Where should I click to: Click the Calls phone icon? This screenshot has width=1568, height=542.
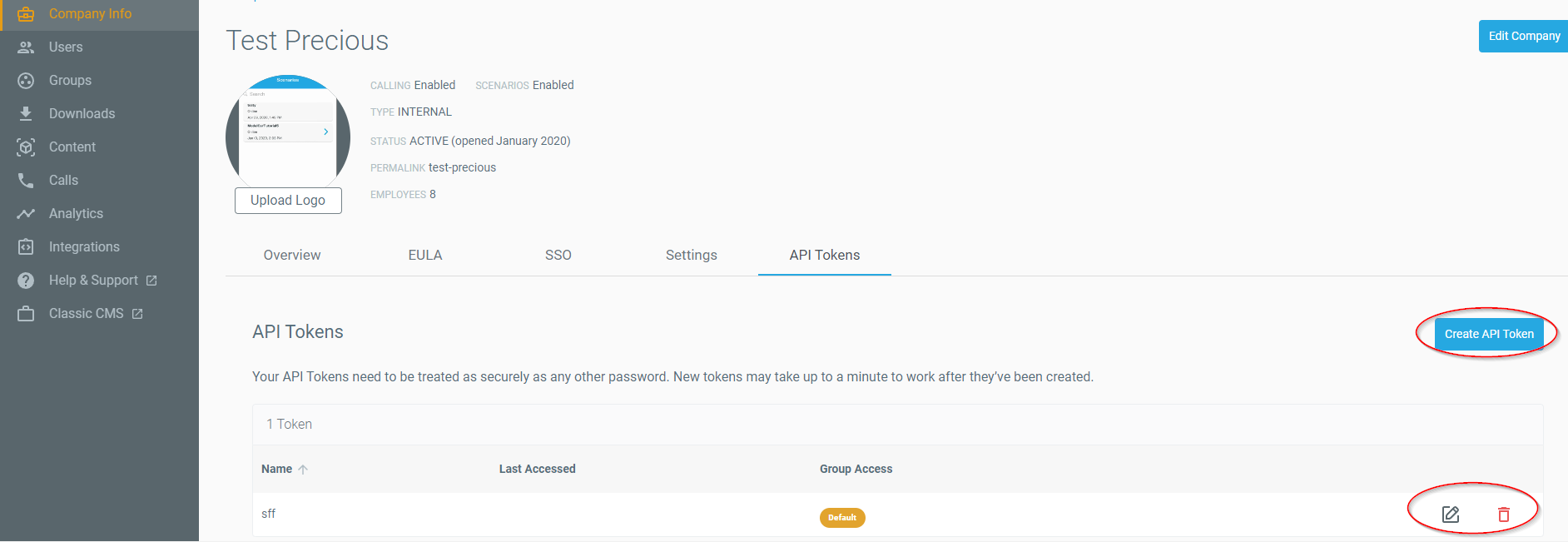point(26,181)
